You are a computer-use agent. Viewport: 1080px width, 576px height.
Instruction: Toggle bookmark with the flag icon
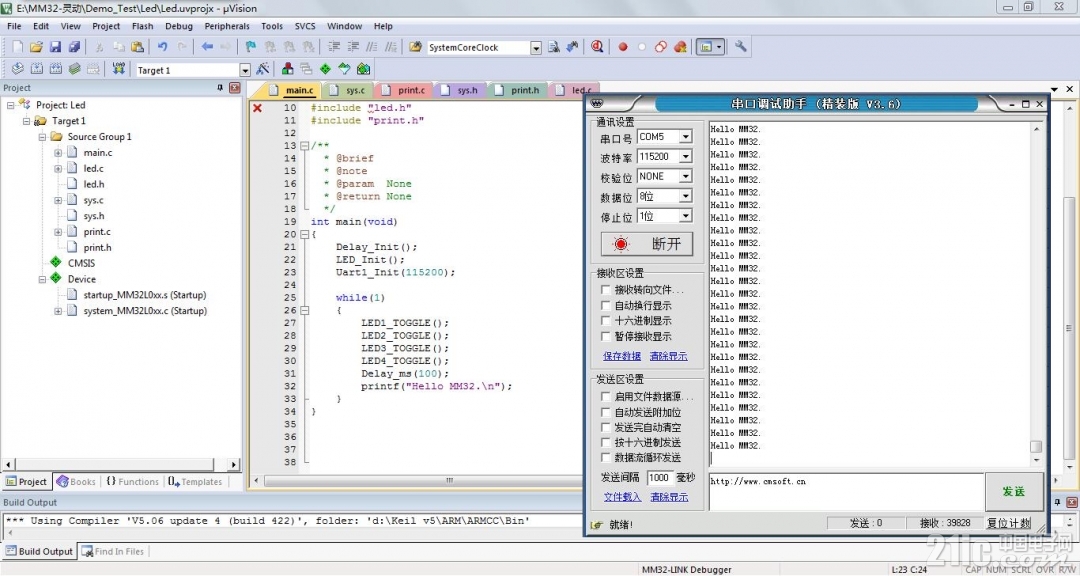pos(251,47)
